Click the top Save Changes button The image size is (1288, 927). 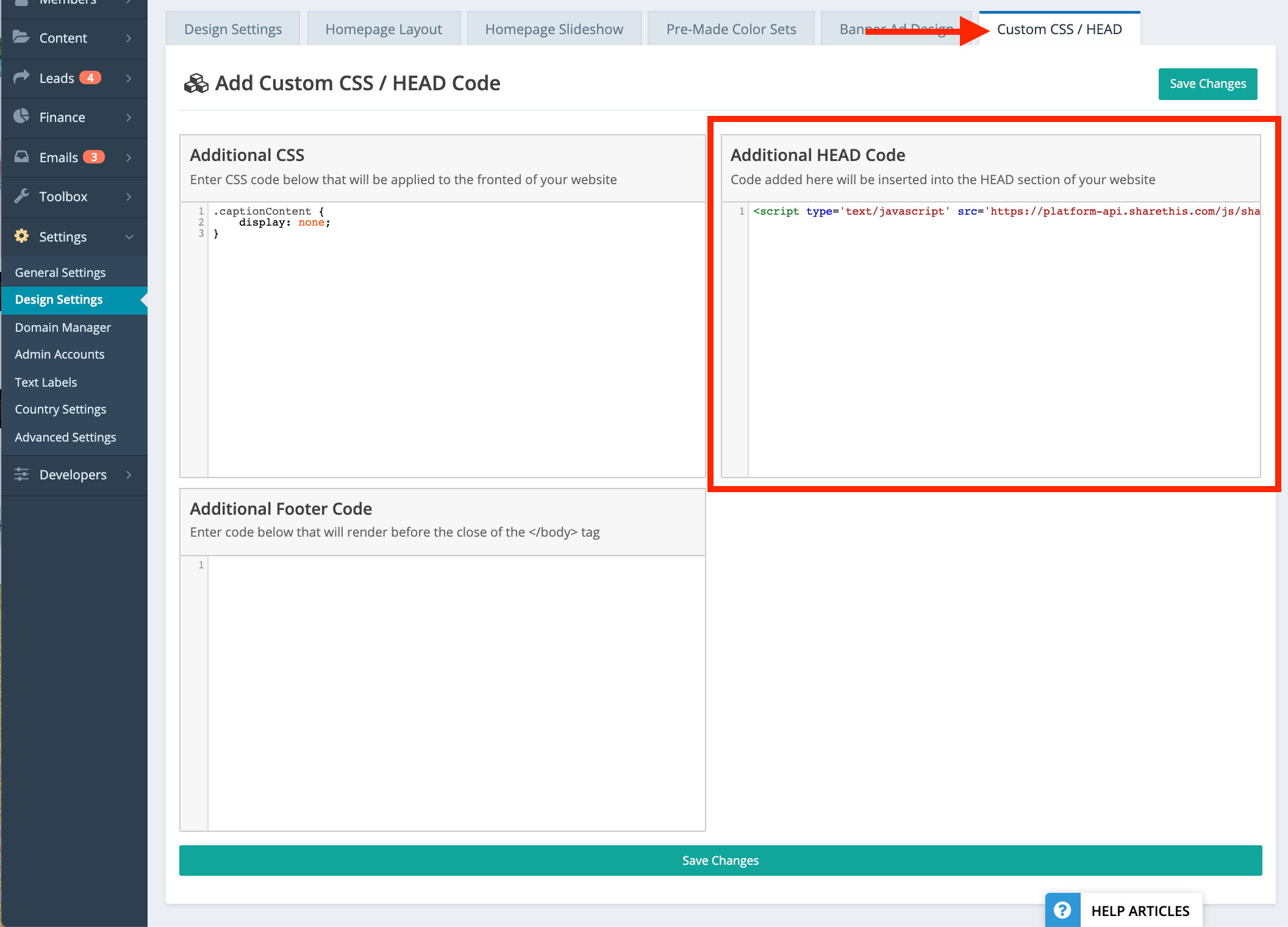(x=1207, y=84)
